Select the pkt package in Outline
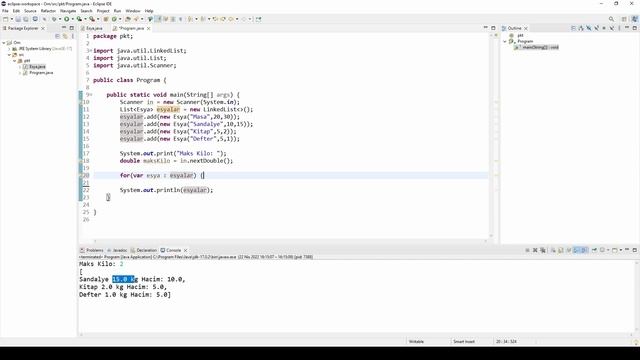 (x=520, y=36)
